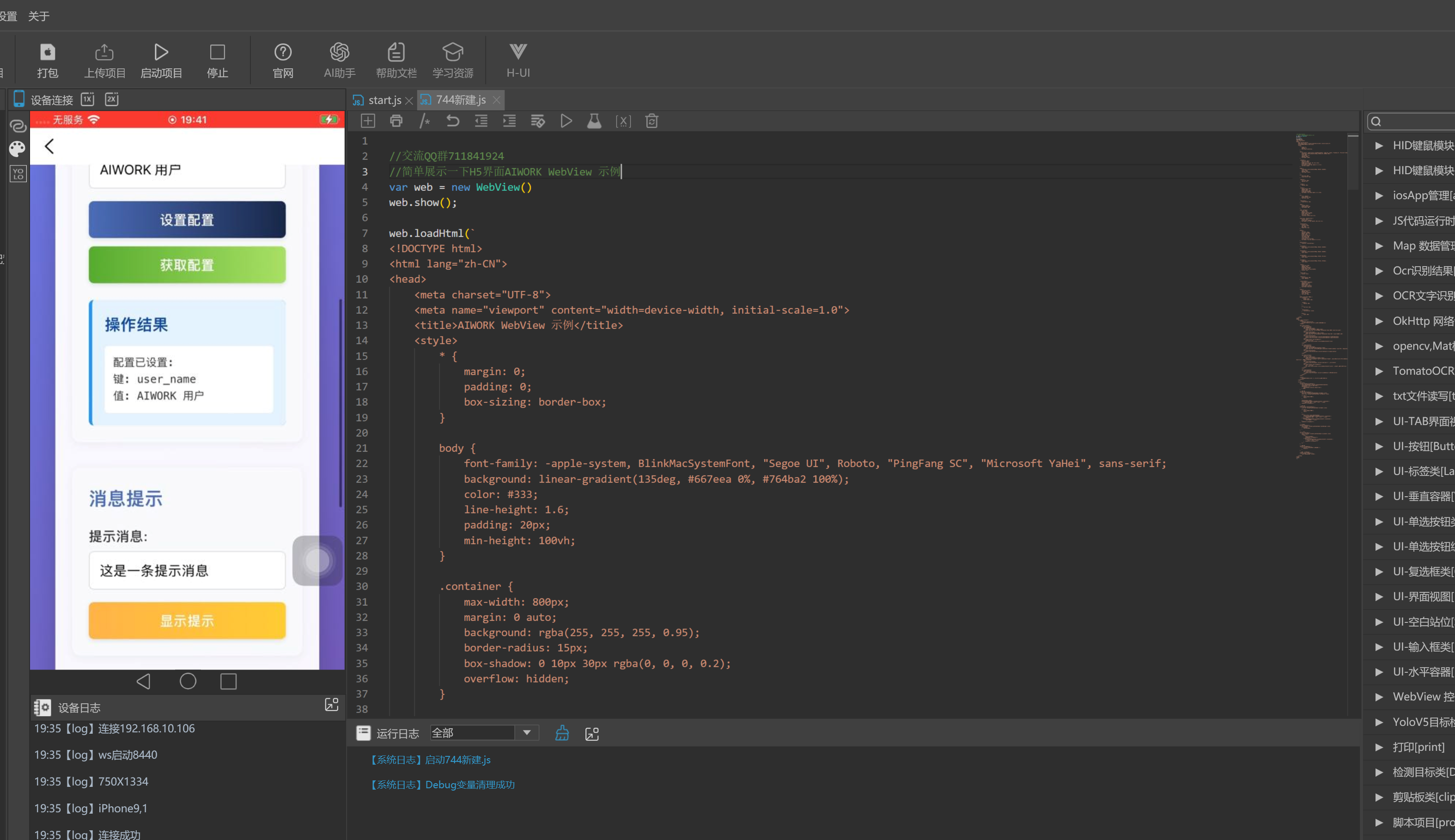Click the 1X device scale icon
The width and height of the screenshot is (1455, 840).
(x=88, y=99)
